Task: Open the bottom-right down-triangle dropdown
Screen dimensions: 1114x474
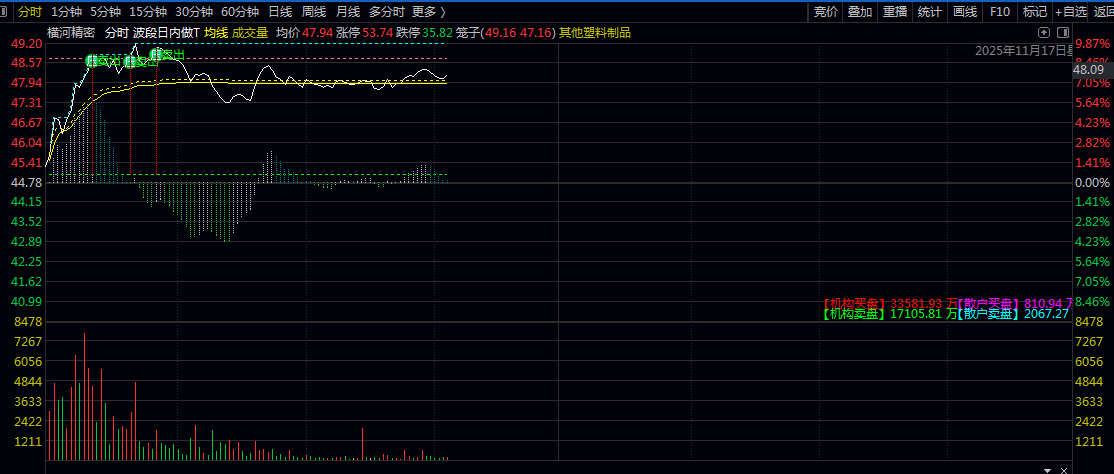Action: [x=1047, y=470]
